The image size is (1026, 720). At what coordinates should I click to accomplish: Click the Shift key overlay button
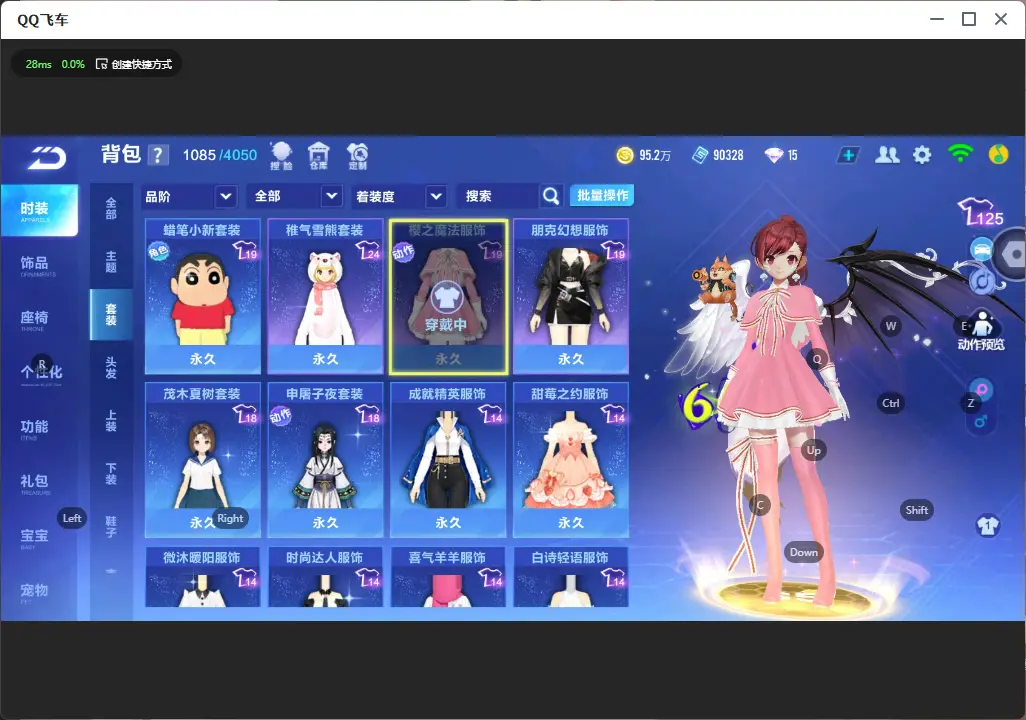pyautogui.click(x=916, y=510)
